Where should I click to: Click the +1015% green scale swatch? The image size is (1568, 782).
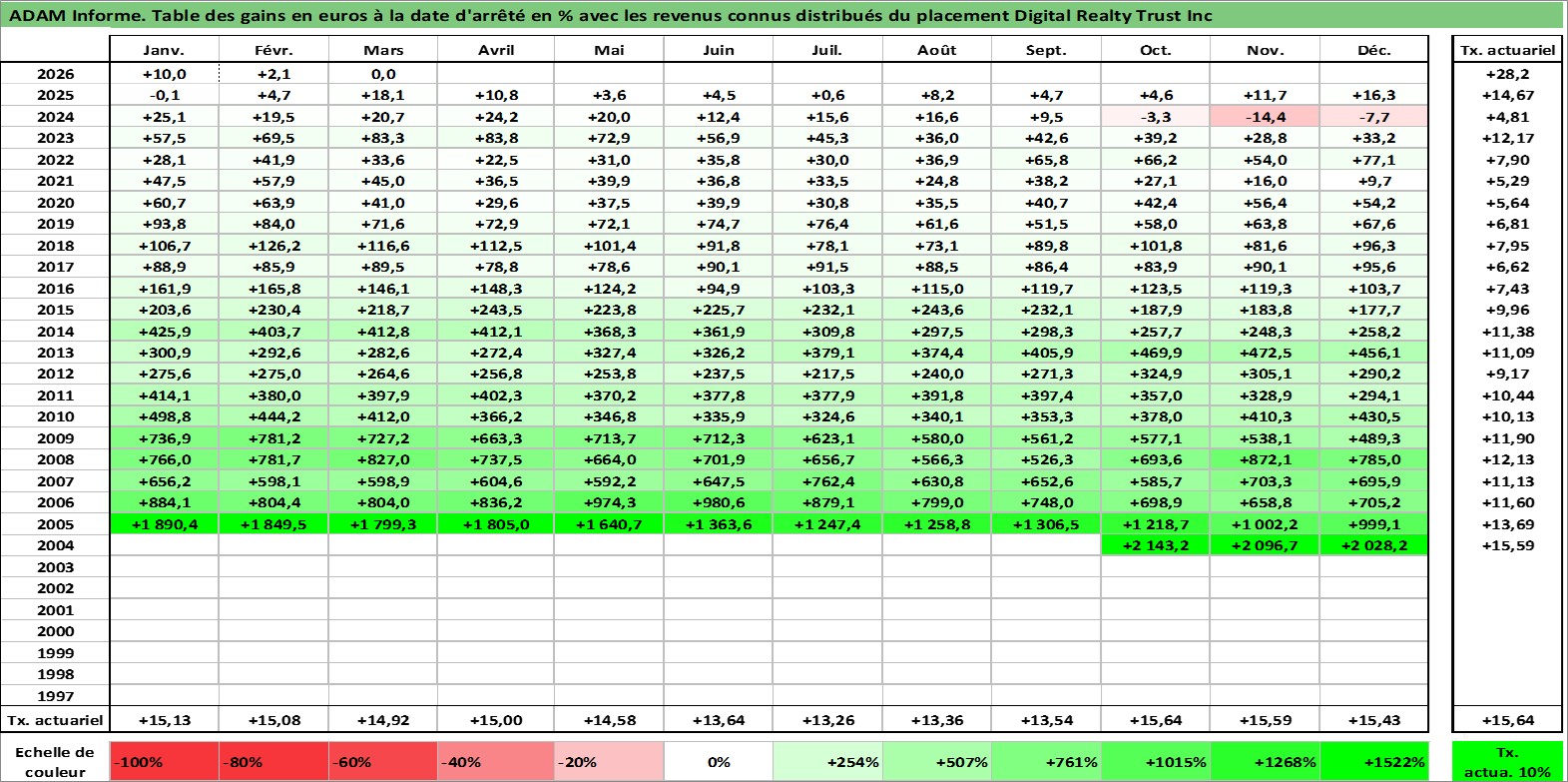(x=1155, y=761)
